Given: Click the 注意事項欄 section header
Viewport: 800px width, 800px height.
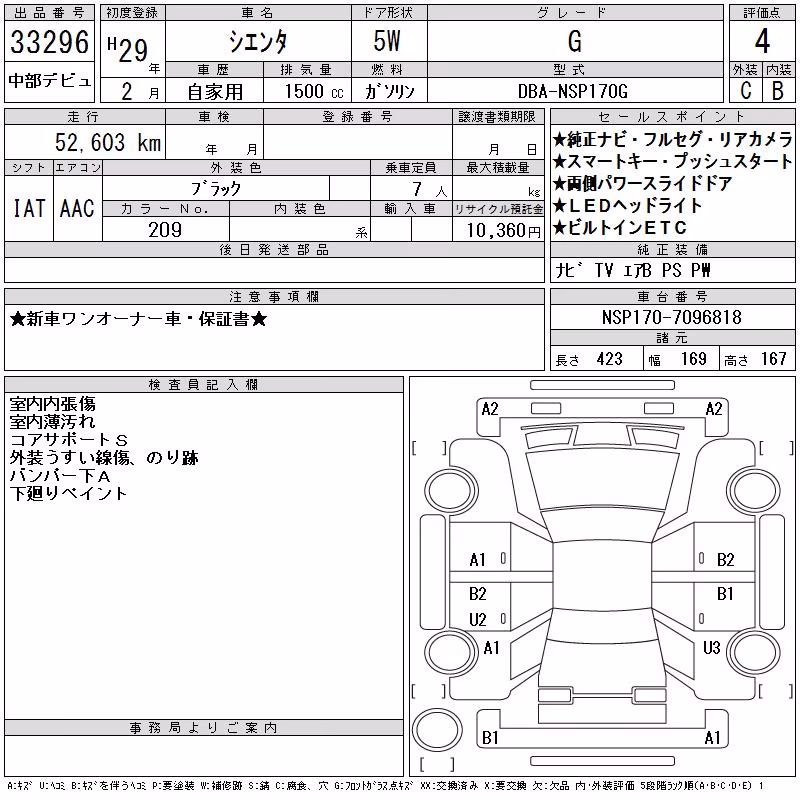Looking at the screenshot, I should (274, 296).
